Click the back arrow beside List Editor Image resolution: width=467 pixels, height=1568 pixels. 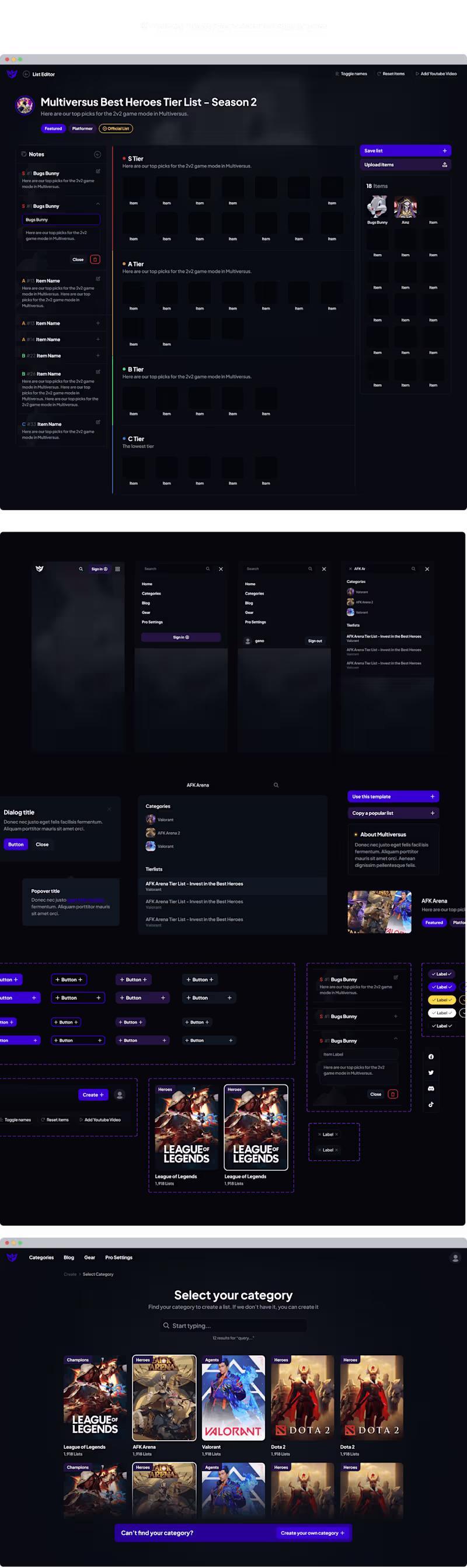point(26,74)
